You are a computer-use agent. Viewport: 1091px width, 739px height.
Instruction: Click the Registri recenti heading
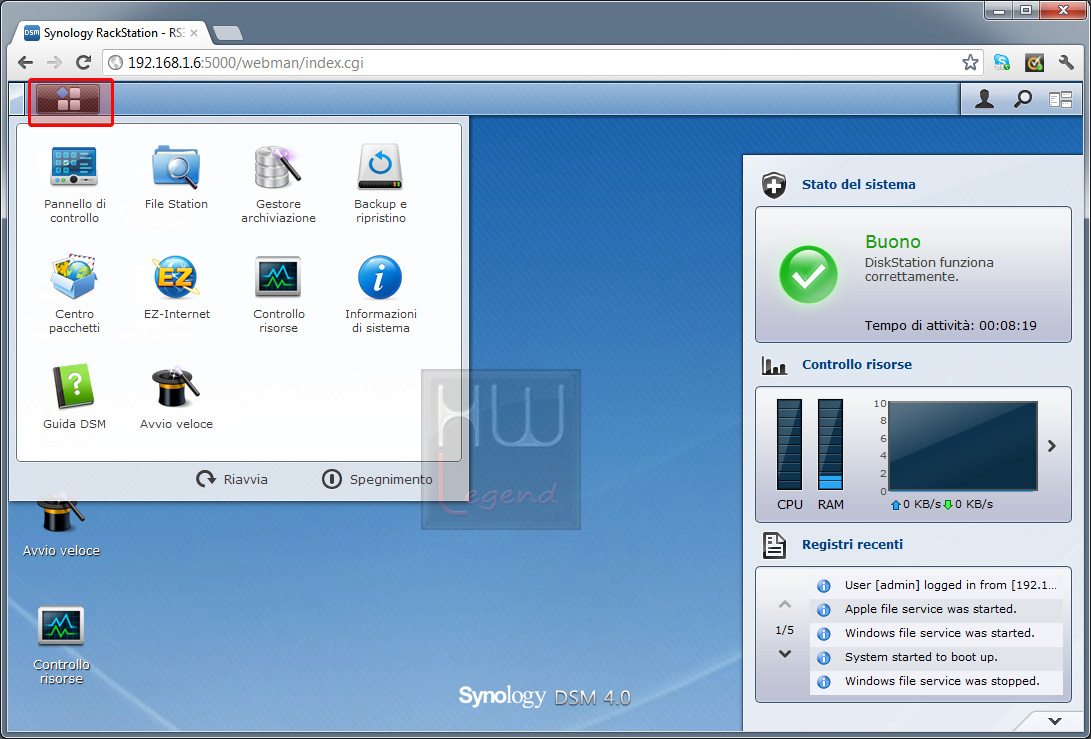click(x=852, y=545)
